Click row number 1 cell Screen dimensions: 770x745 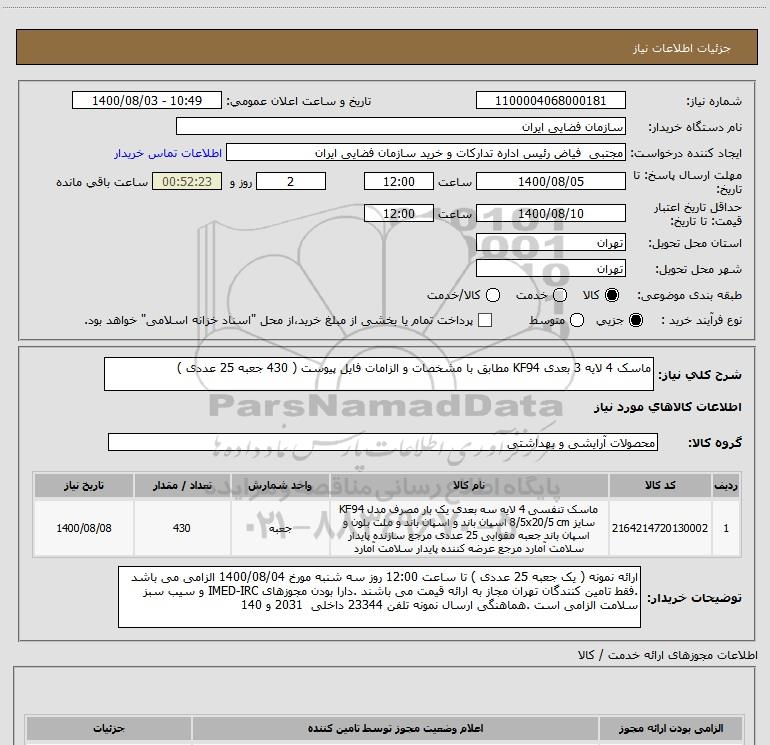click(x=726, y=528)
